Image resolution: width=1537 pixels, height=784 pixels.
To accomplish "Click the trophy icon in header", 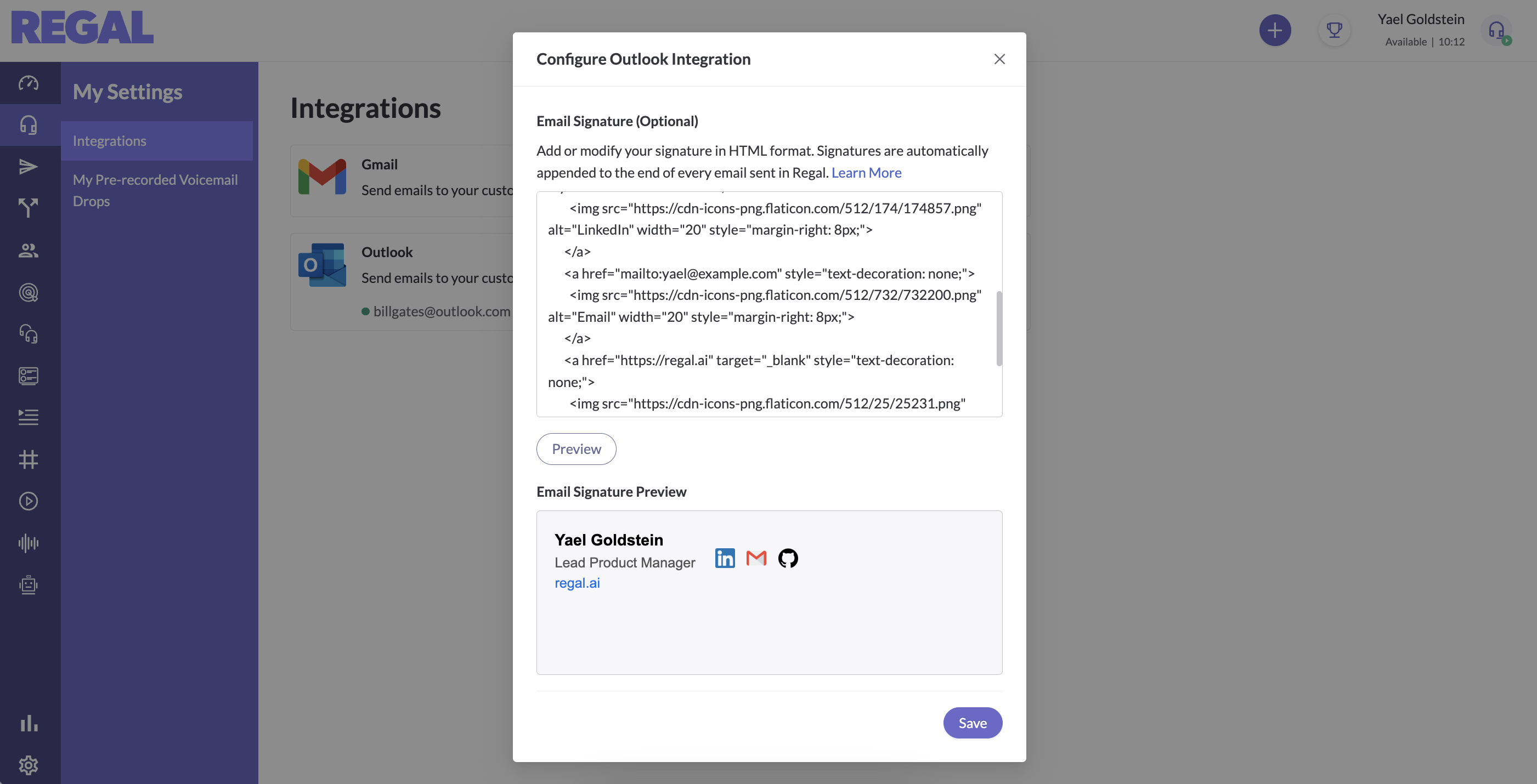I will pos(1334,30).
